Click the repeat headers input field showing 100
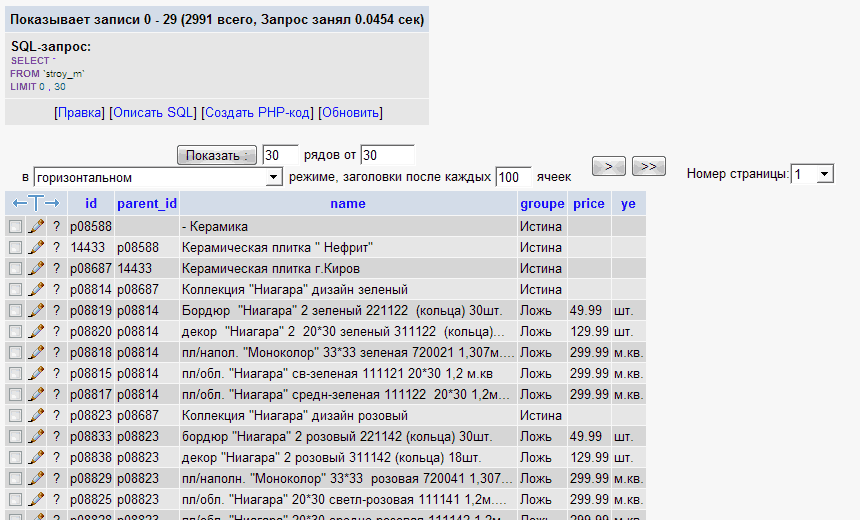The width and height of the screenshot is (860, 520). tap(513, 177)
